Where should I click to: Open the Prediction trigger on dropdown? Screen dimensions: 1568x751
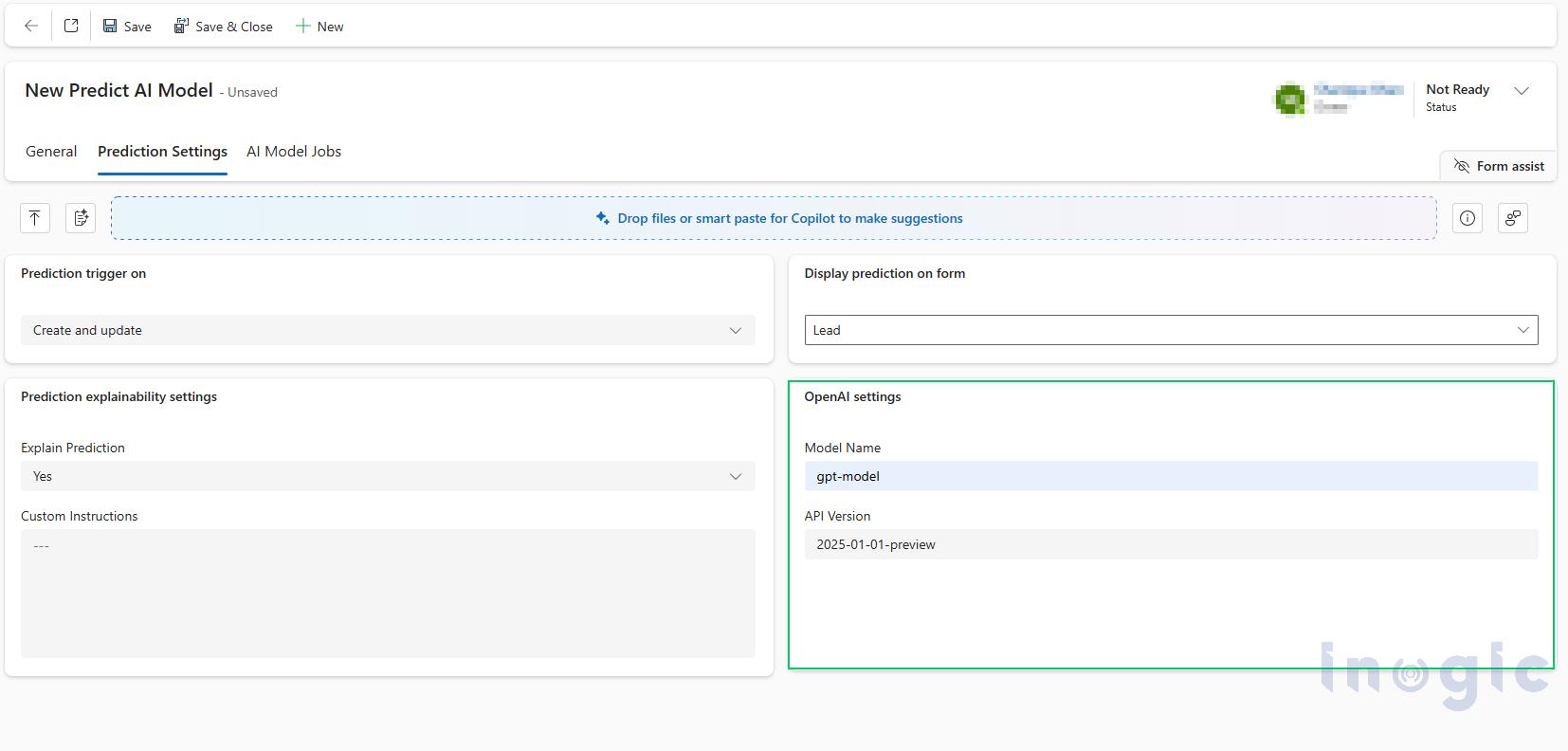(x=388, y=330)
